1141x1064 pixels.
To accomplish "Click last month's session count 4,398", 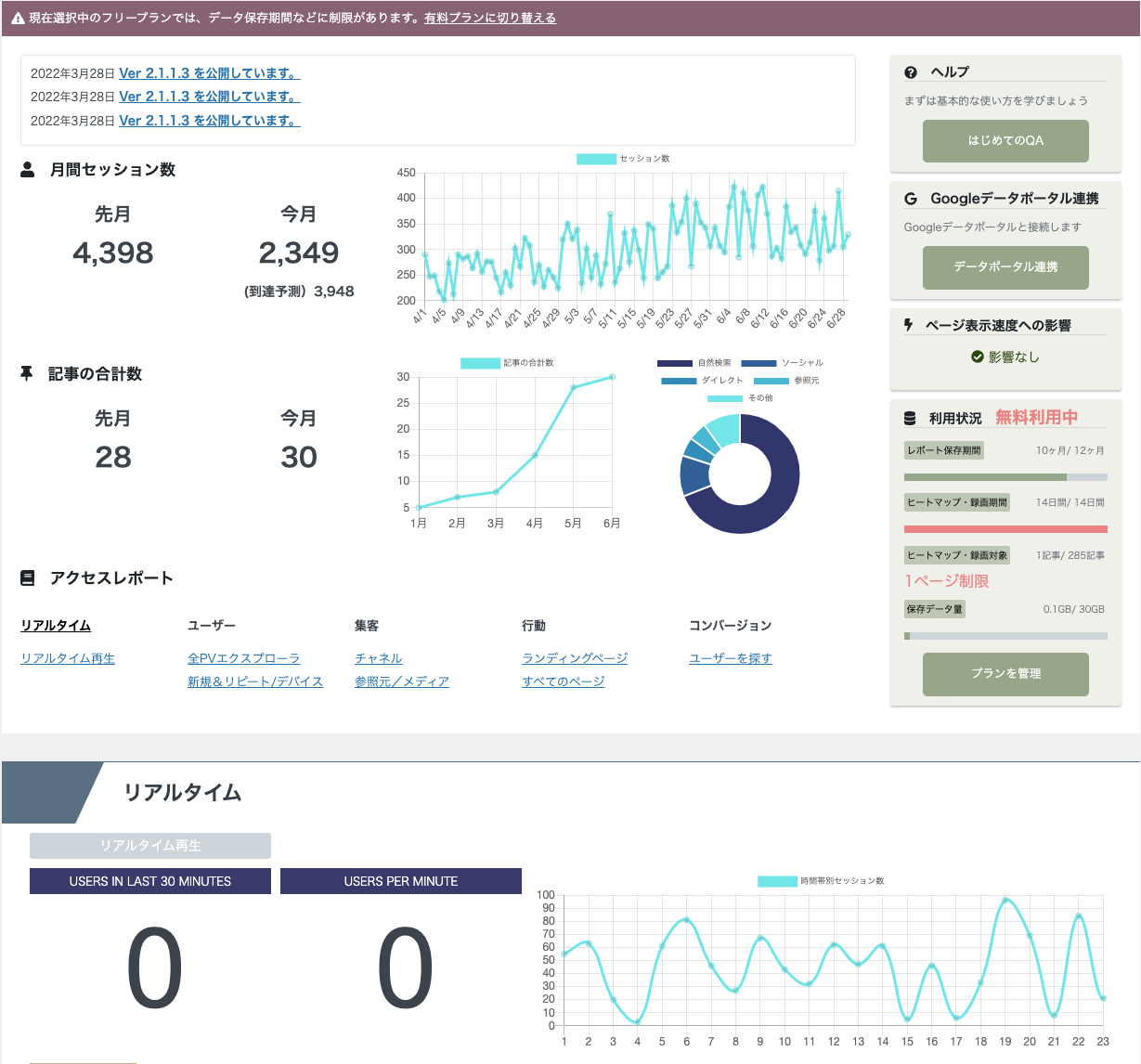I will (113, 253).
